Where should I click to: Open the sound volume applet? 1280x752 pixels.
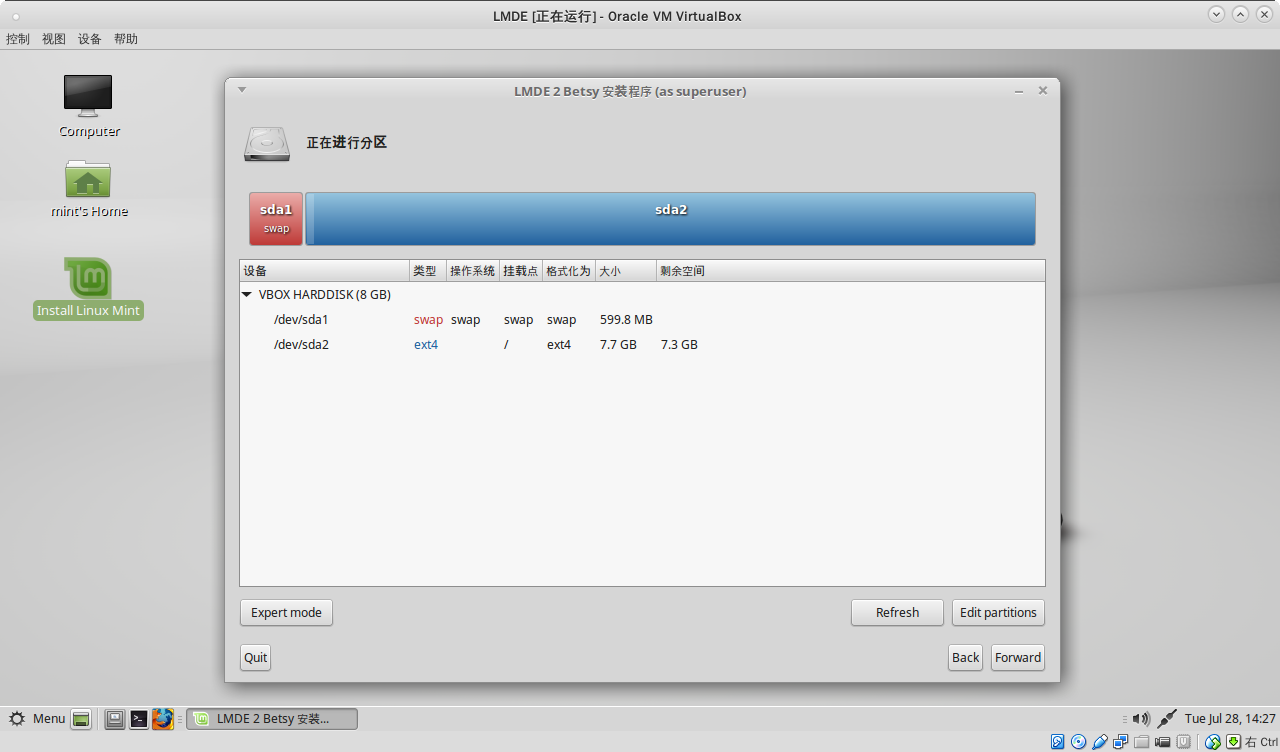point(1141,718)
